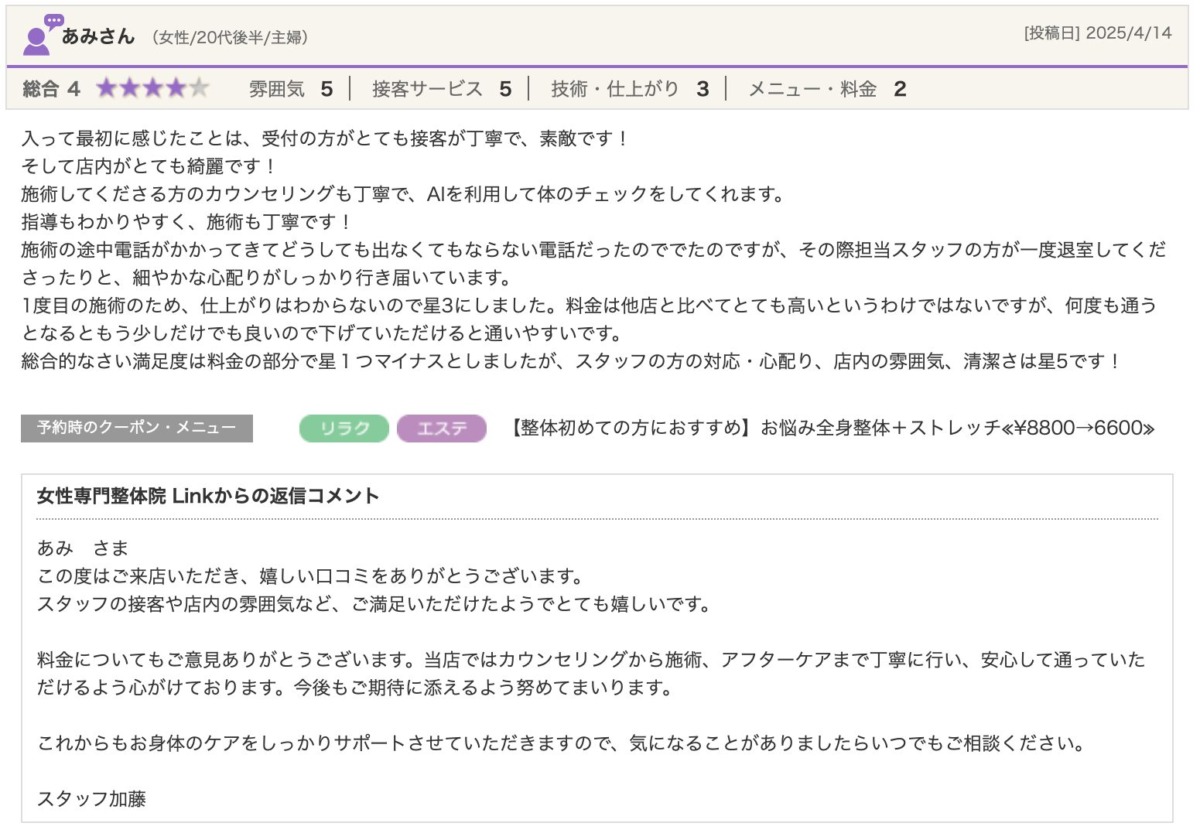Click the あみ さま greeting in reply
This screenshot has height=840, width=1200.
(x=83, y=550)
